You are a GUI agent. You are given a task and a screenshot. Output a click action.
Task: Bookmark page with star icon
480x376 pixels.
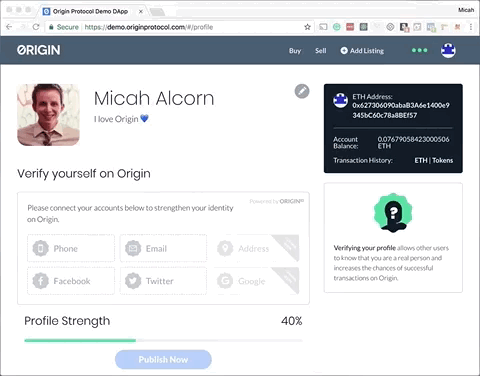tap(307, 27)
